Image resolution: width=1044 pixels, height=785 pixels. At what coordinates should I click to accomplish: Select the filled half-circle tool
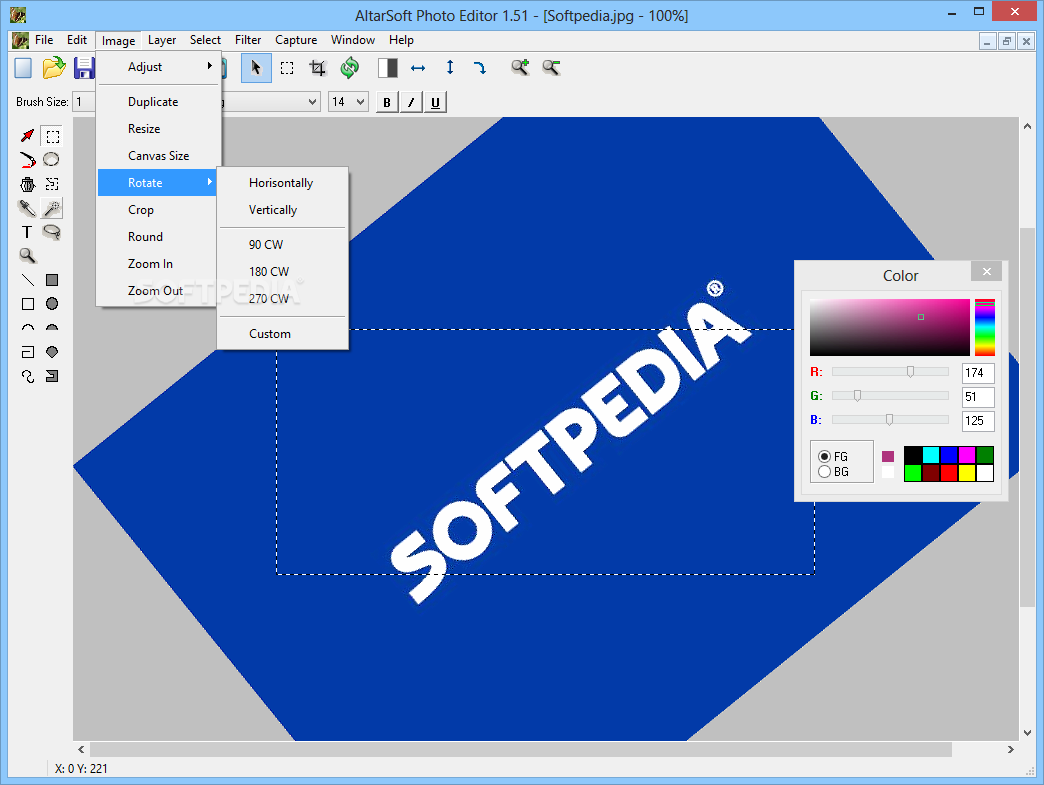[52, 328]
